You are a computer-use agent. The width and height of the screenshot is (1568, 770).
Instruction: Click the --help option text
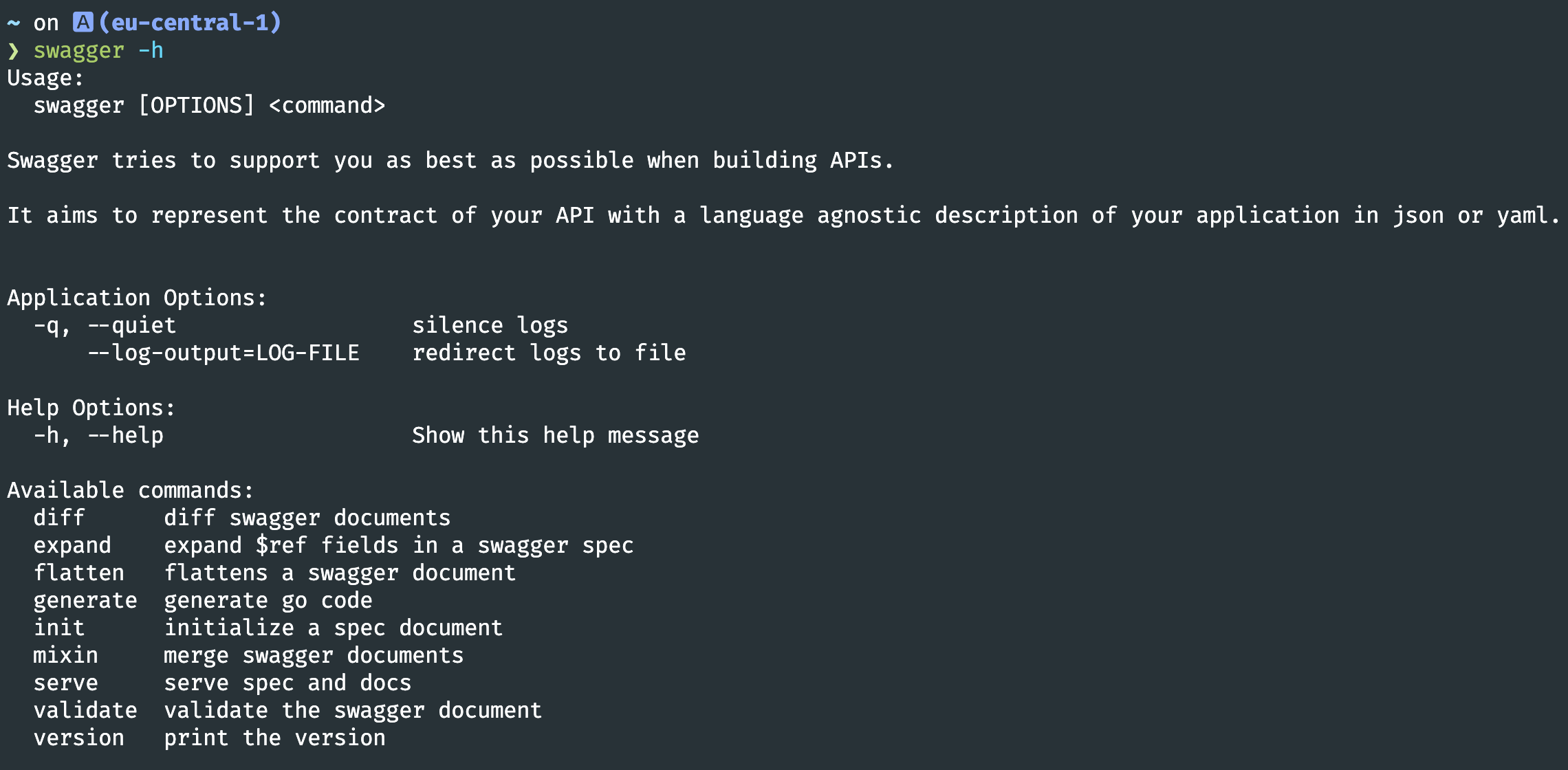tap(126, 436)
